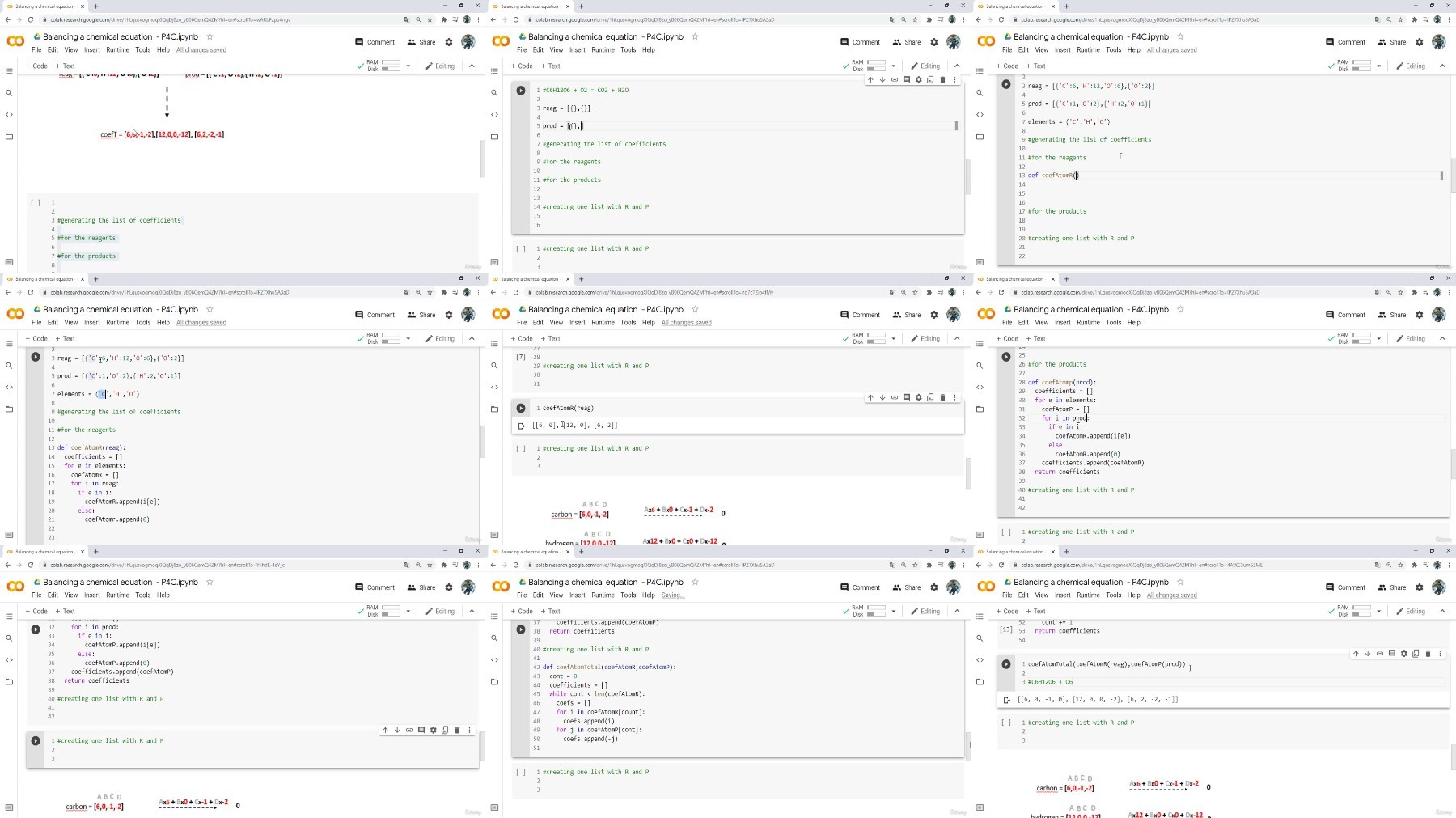
Task: Open RAM Disk dropdown arrow in 'reag = [{},{}]' window
Action: tap(893, 66)
